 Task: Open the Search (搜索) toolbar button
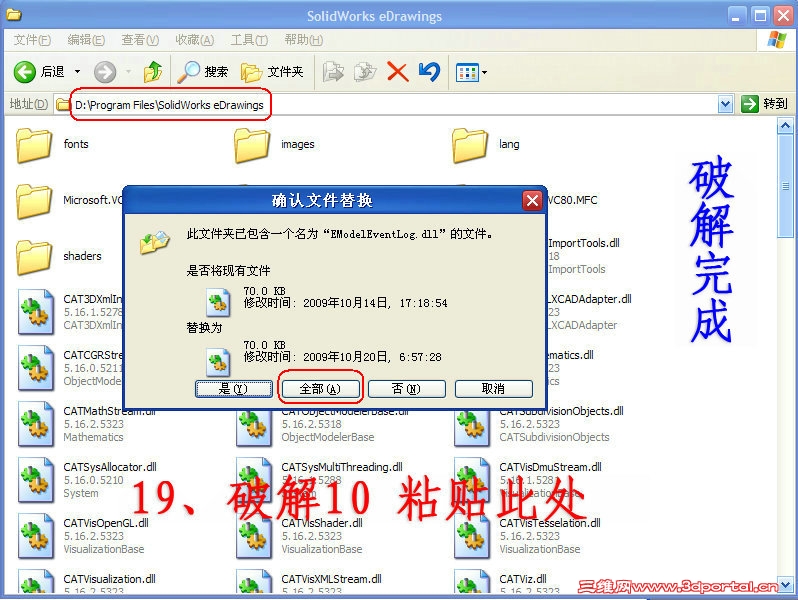click(x=203, y=72)
